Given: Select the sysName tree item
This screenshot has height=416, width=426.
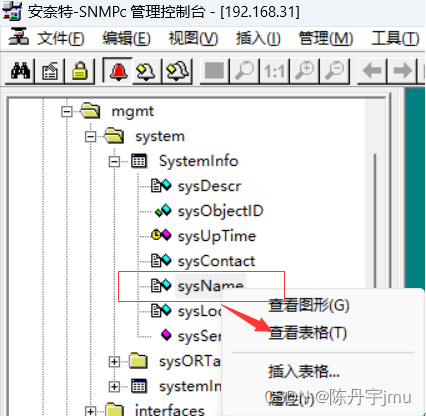Looking at the screenshot, I should pyautogui.click(x=211, y=286).
